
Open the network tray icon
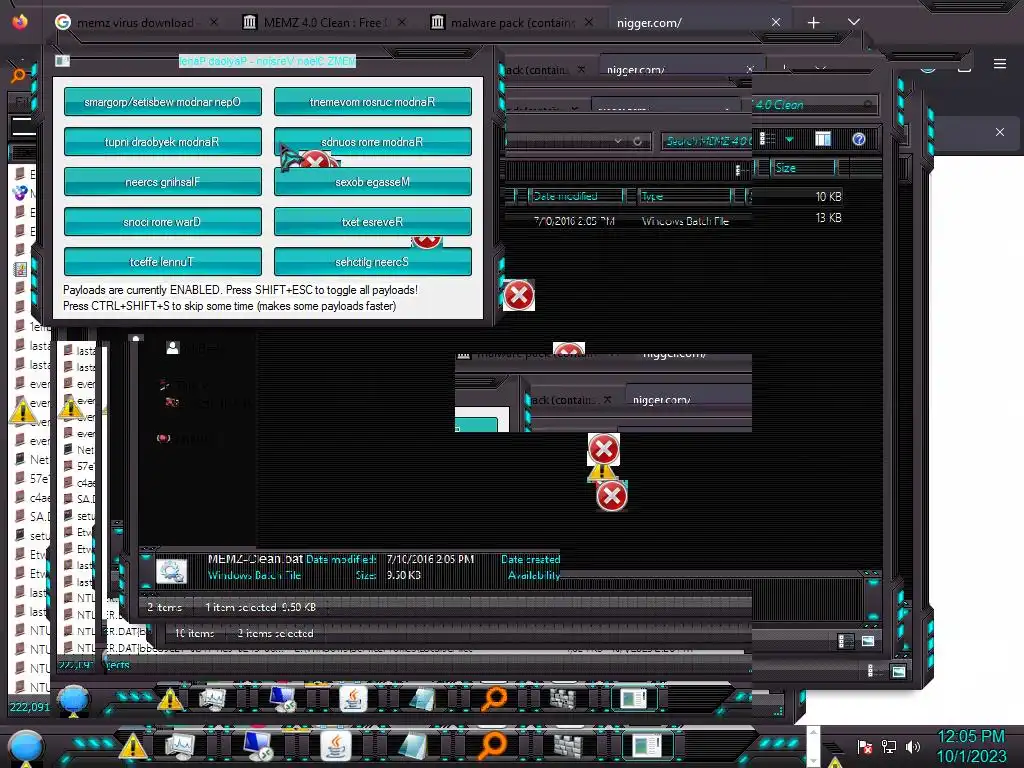pos(889,747)
